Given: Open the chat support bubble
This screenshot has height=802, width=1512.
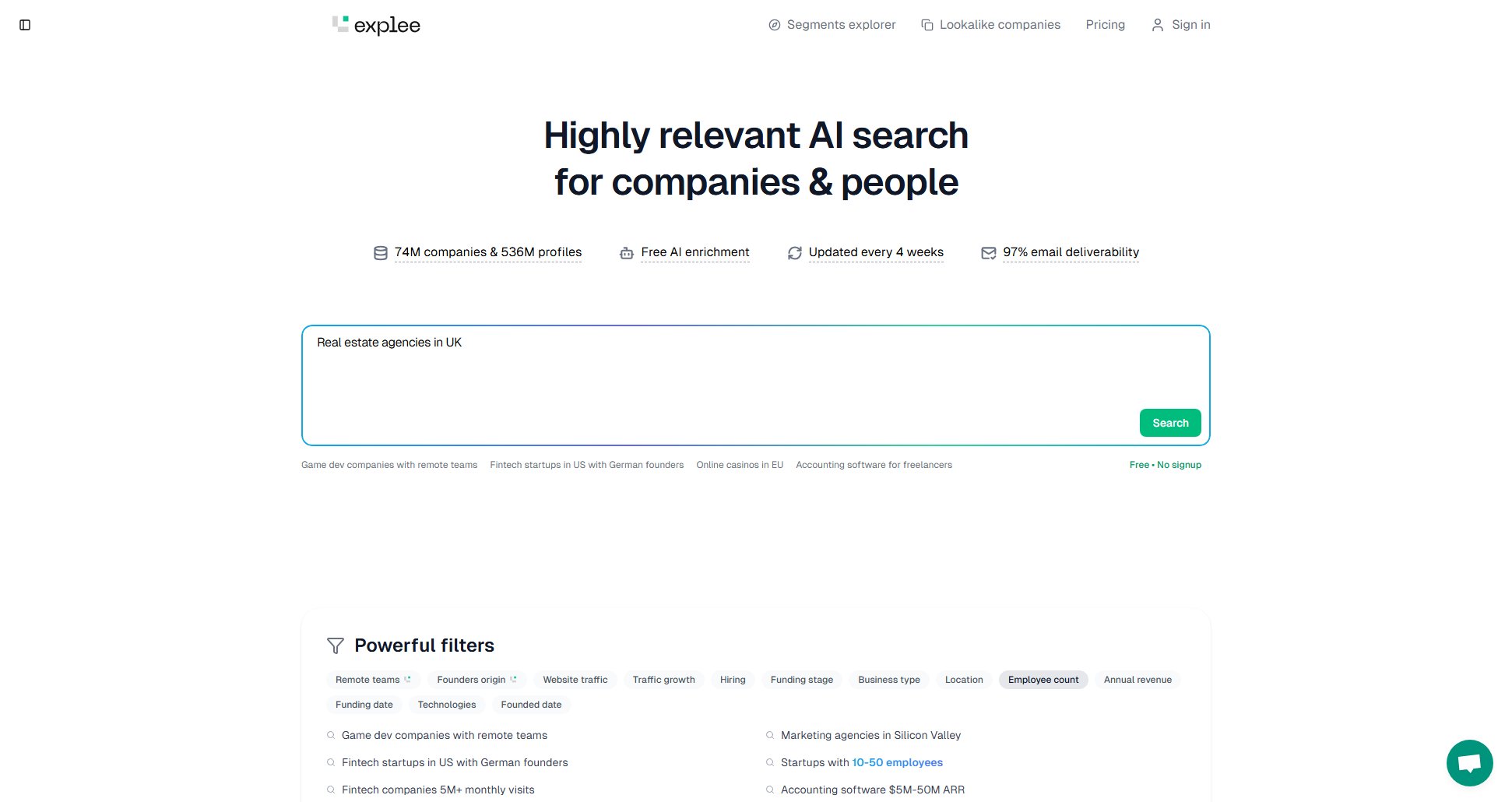Looking at the screenshot, I should pyautogui.click(x=1469, y=762).
